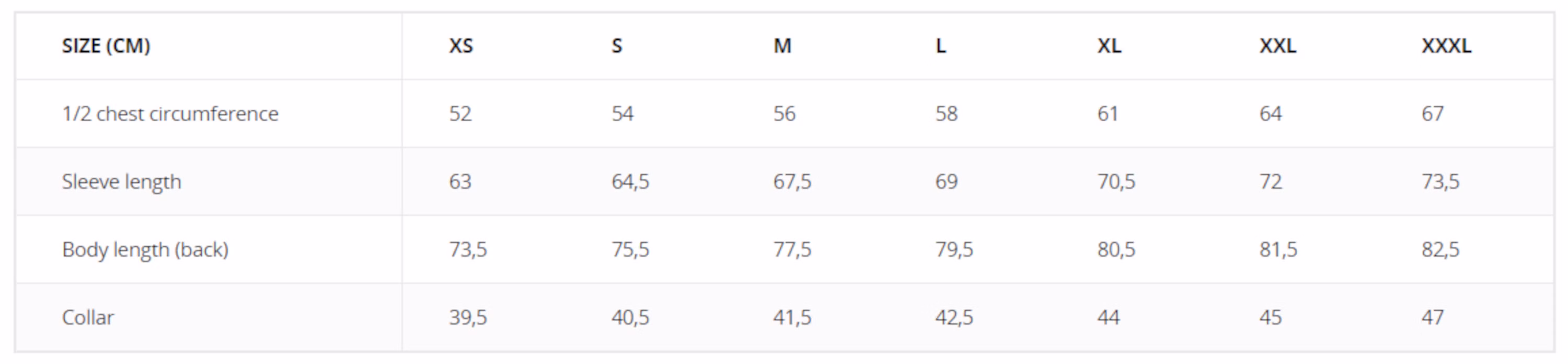The height and width of the screenshot is (364, 1568).
Task: Select the XS column header
Action: tap(461, 46)
